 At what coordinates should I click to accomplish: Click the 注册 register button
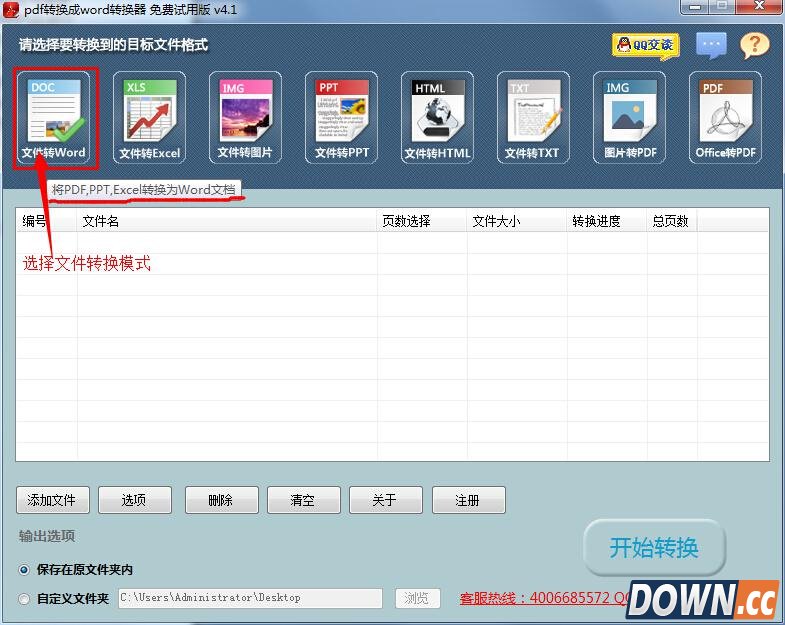point(469,500)
